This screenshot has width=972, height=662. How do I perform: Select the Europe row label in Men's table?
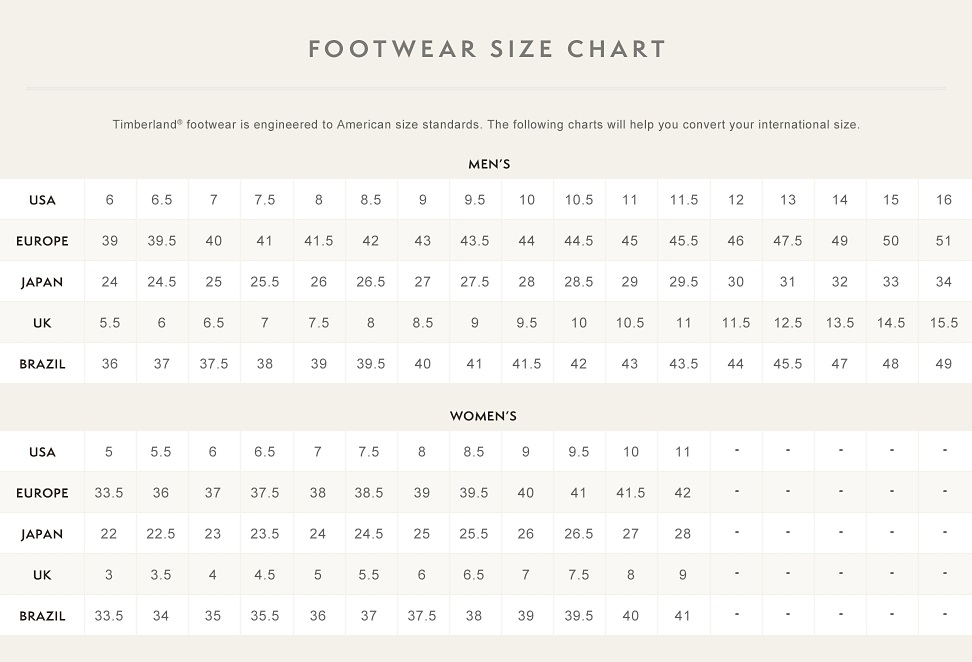tap(42, 241)
